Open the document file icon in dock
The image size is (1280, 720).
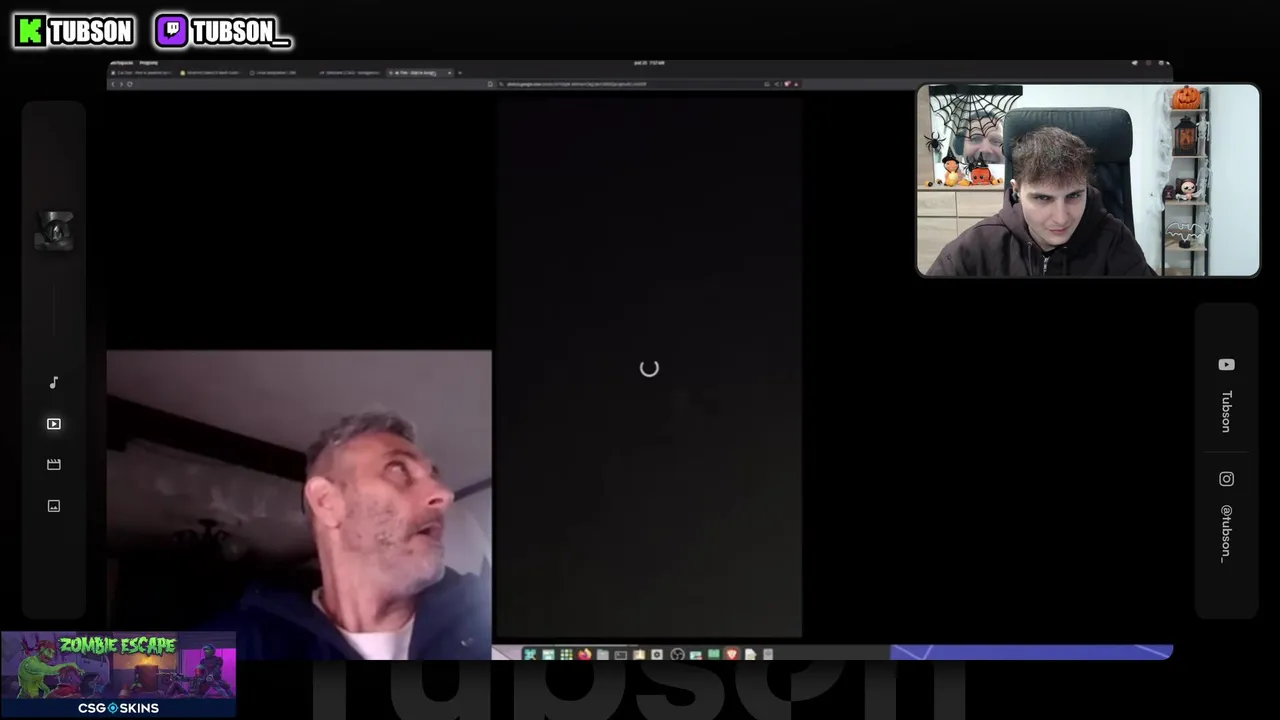pos(750,654)
